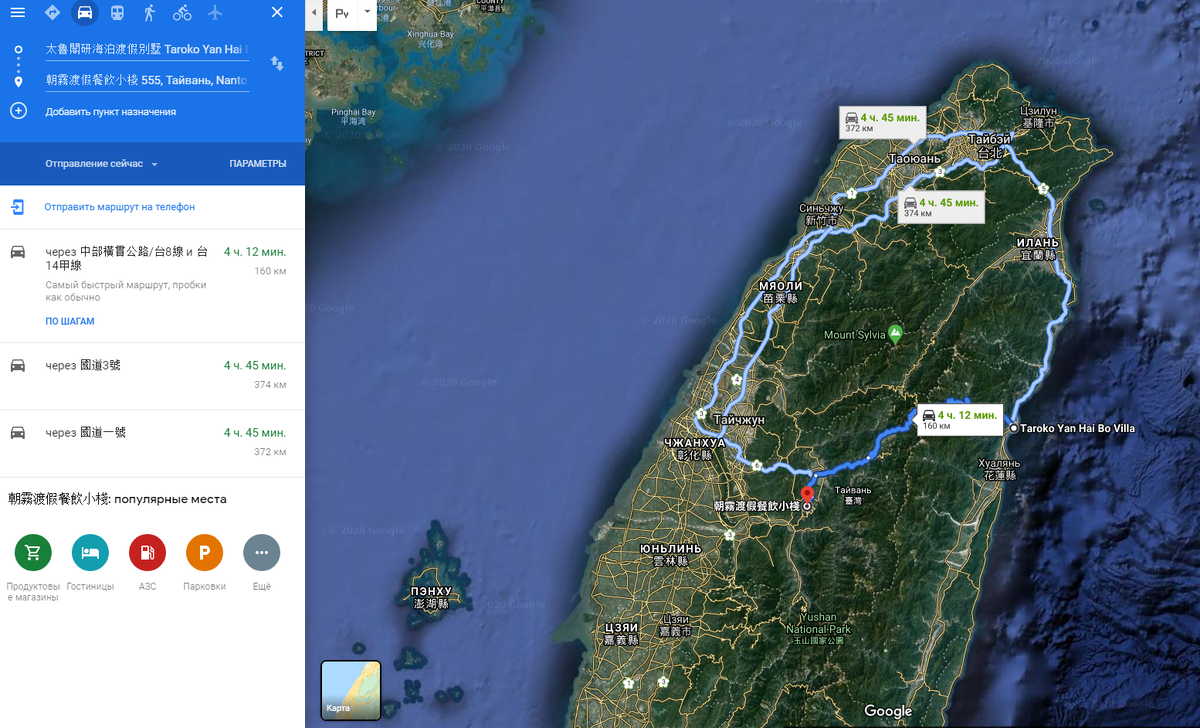This screenshot has width=1200, height=728.
Task: Click 'Добавить пункт назначения' text
Action: tap(111, 112)
